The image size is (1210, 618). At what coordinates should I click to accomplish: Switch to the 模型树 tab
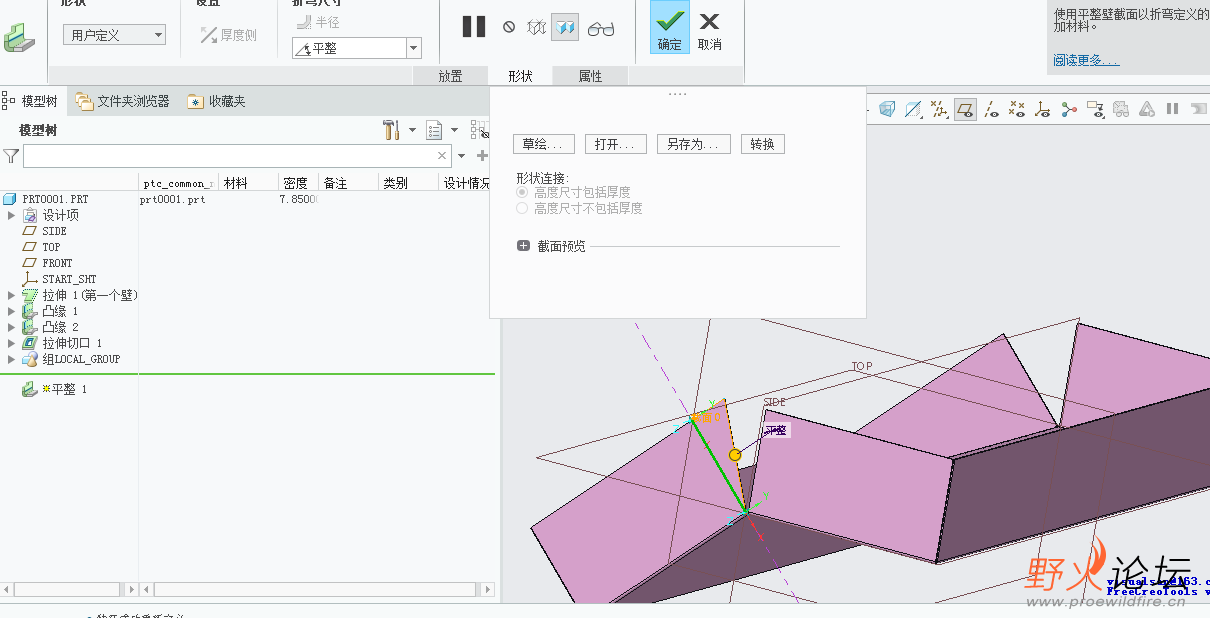pyautogui.click(x=33, y=101)
